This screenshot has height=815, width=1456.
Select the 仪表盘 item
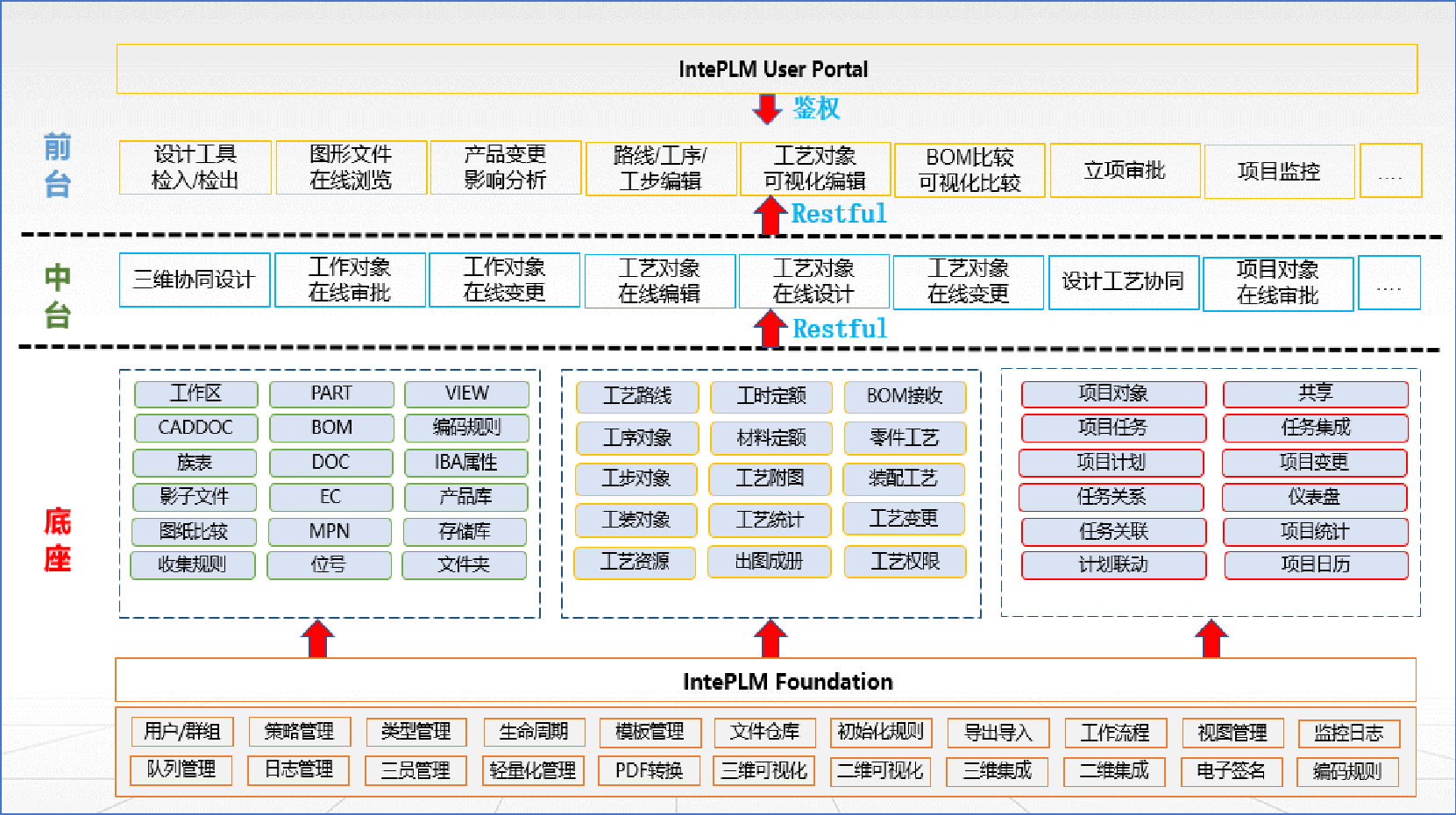tap(1314, 497)
